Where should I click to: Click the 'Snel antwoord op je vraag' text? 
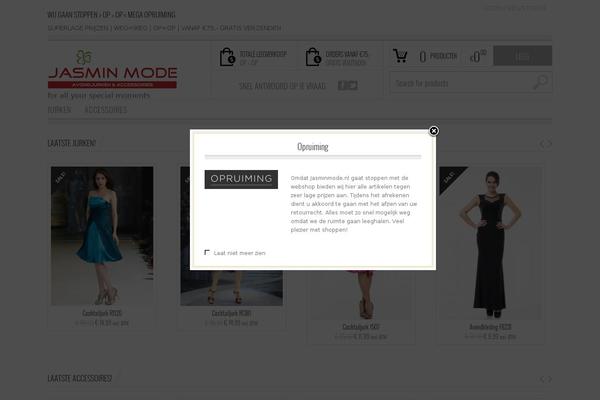pos(282,86)
